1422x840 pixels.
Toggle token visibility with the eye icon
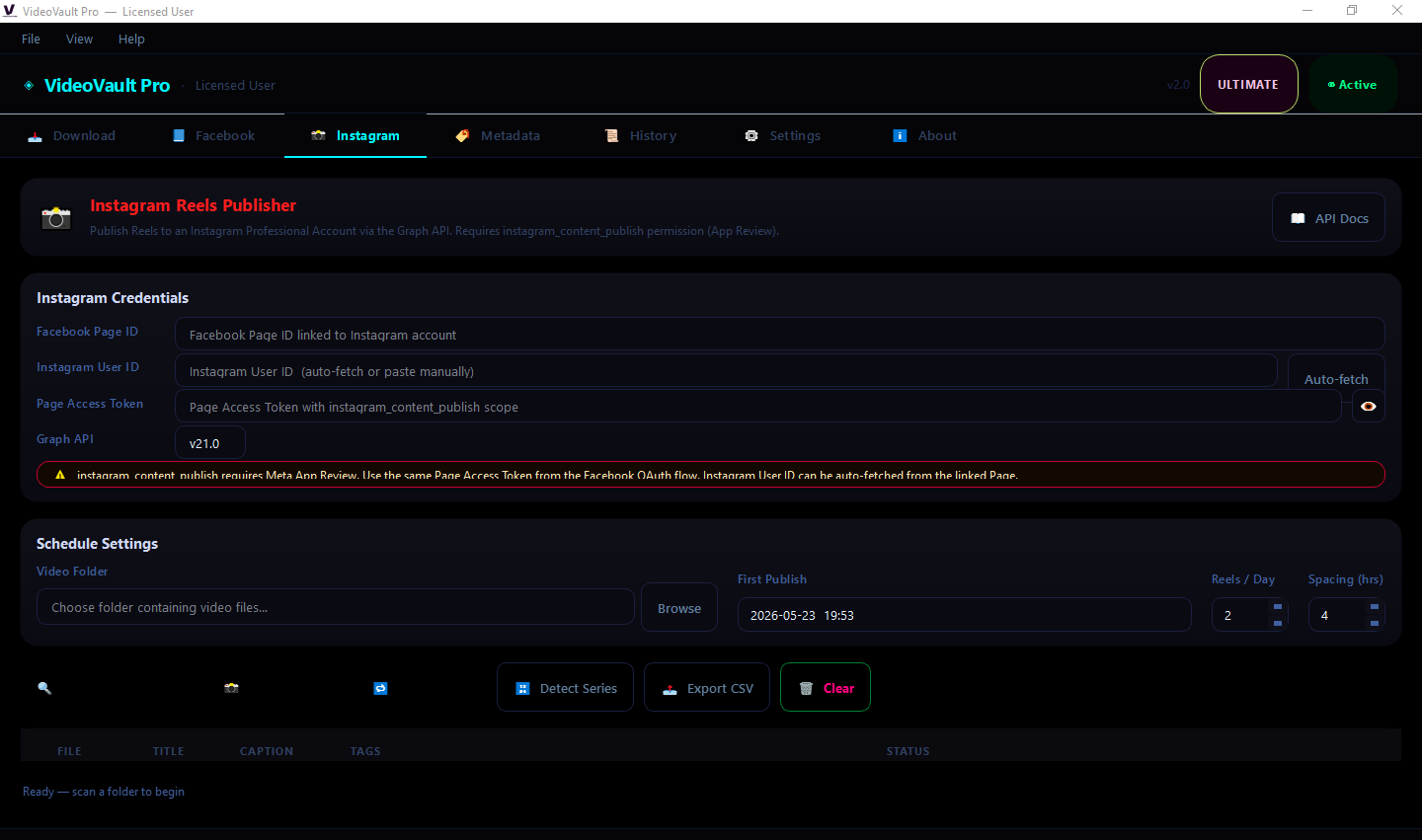click(1368, 407)
